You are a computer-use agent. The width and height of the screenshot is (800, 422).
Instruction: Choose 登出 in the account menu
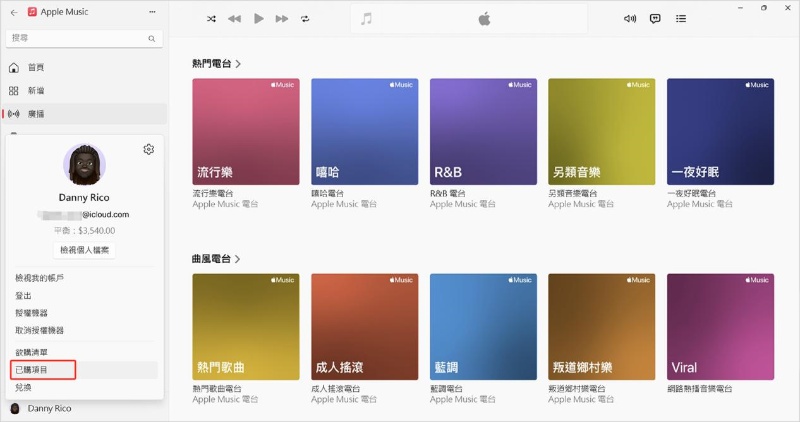click(23, 296)
